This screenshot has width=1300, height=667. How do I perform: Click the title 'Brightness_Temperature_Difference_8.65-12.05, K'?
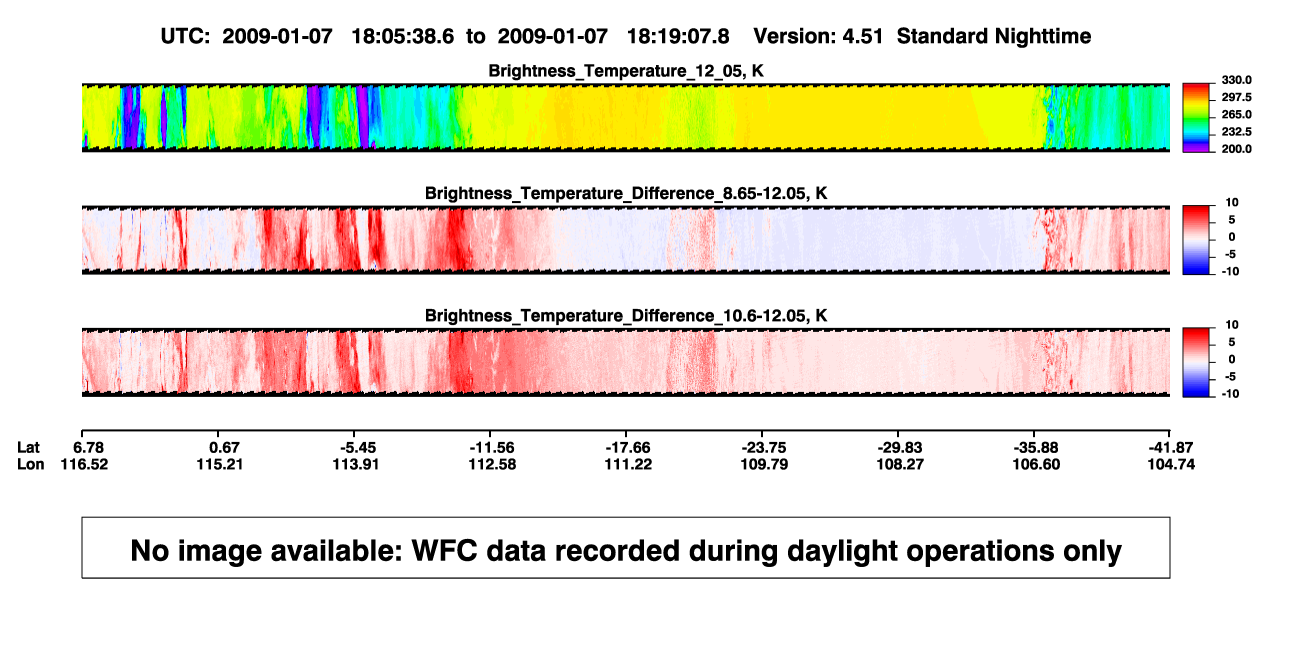pos(626,193)
